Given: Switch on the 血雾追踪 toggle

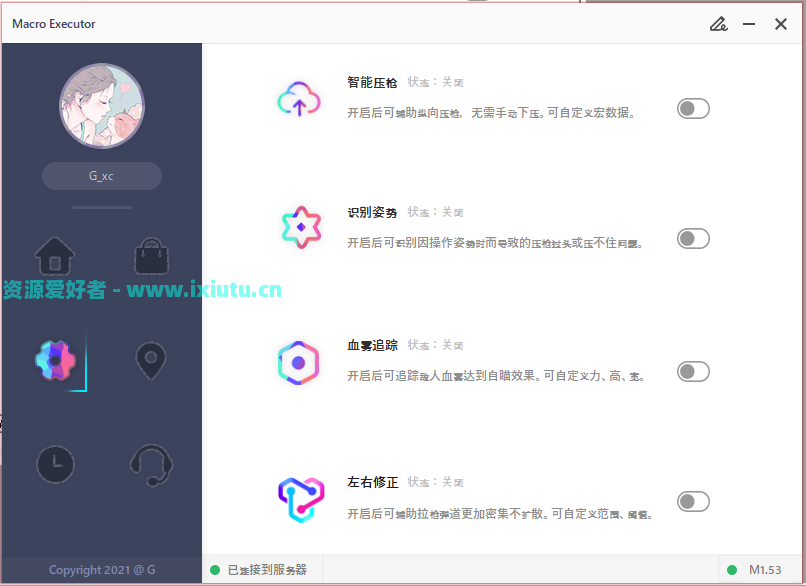Looking at the screenshot, I should point(693,372).
